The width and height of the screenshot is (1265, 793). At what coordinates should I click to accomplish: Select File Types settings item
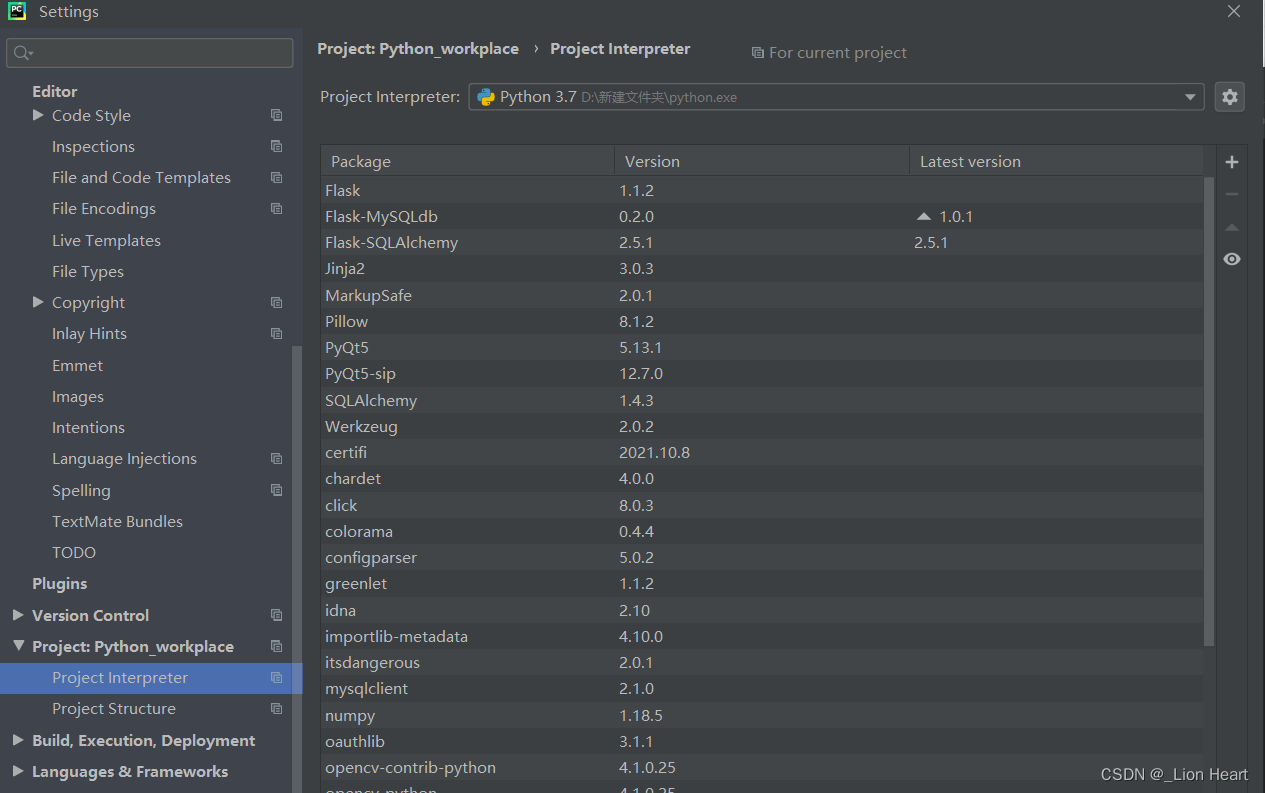88,271
